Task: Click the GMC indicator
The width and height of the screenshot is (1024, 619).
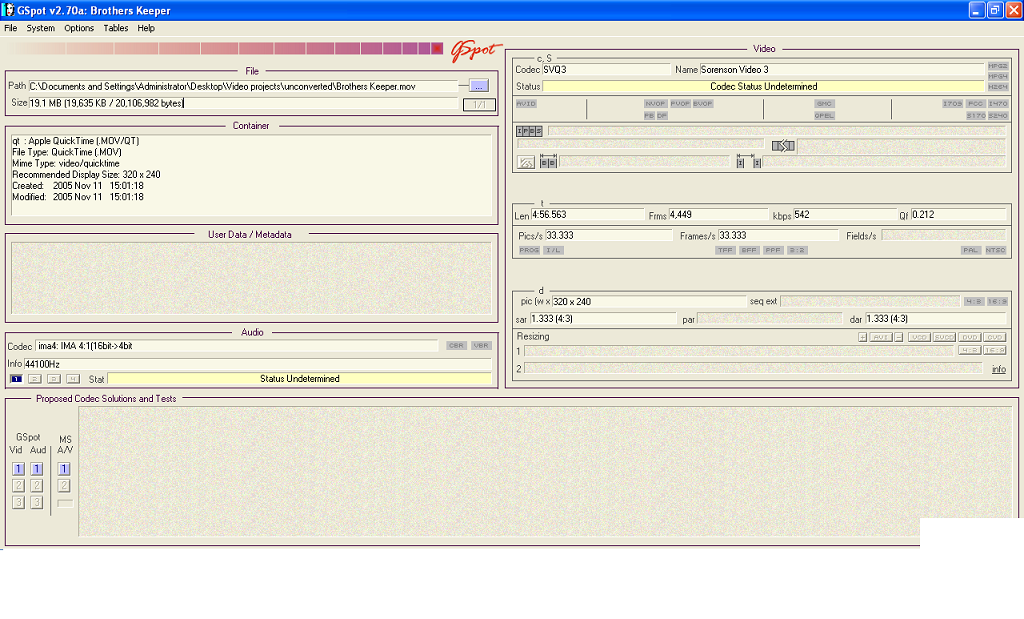Action: click(824, 104)
